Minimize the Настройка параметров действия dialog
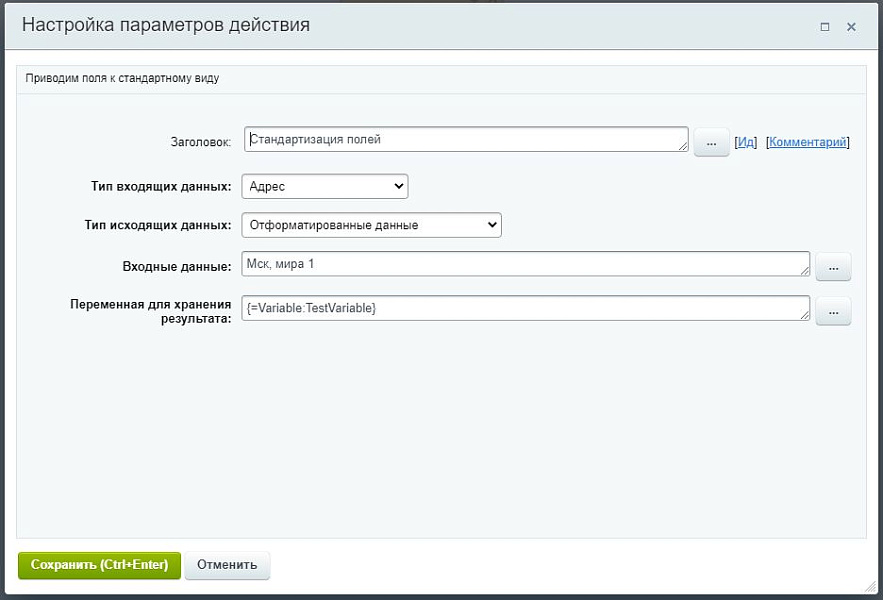 click(827, 25)
